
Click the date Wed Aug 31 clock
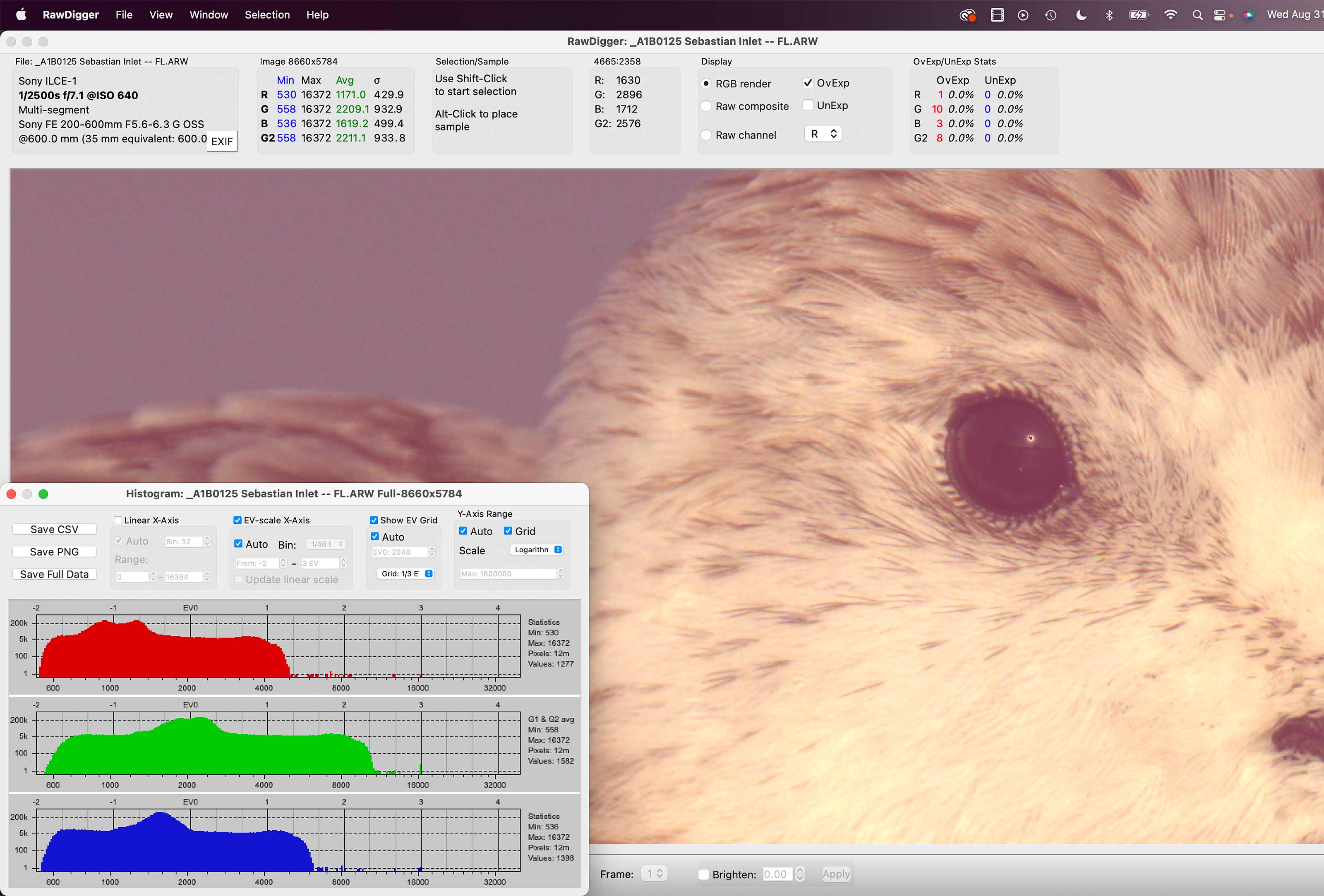[1295, 15]
